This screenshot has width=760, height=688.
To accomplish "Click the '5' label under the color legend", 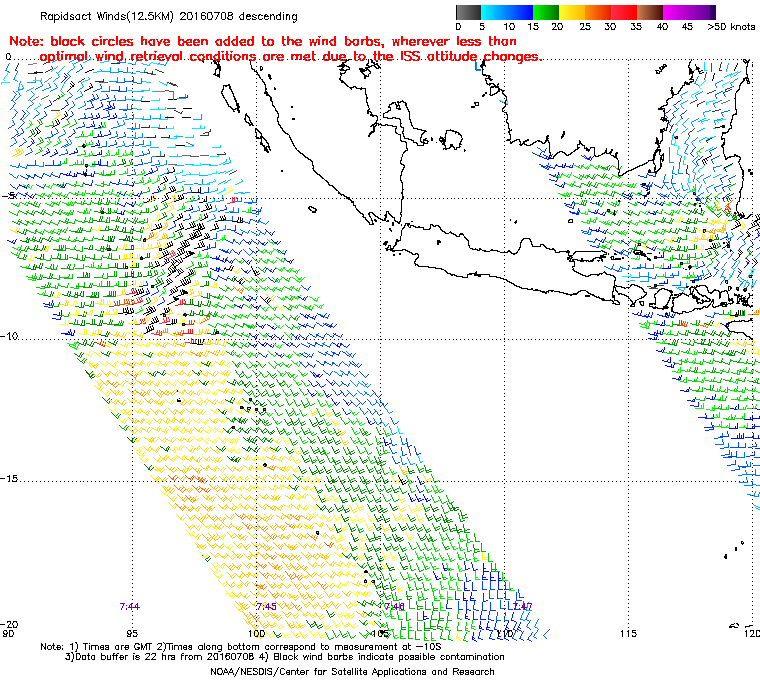I will (482, 27).
